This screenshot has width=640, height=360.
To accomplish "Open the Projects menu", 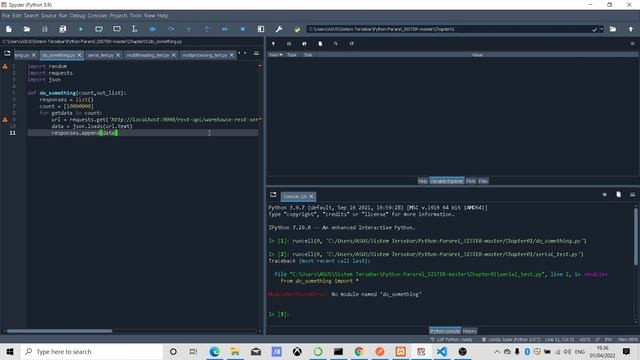I will 118,16.
